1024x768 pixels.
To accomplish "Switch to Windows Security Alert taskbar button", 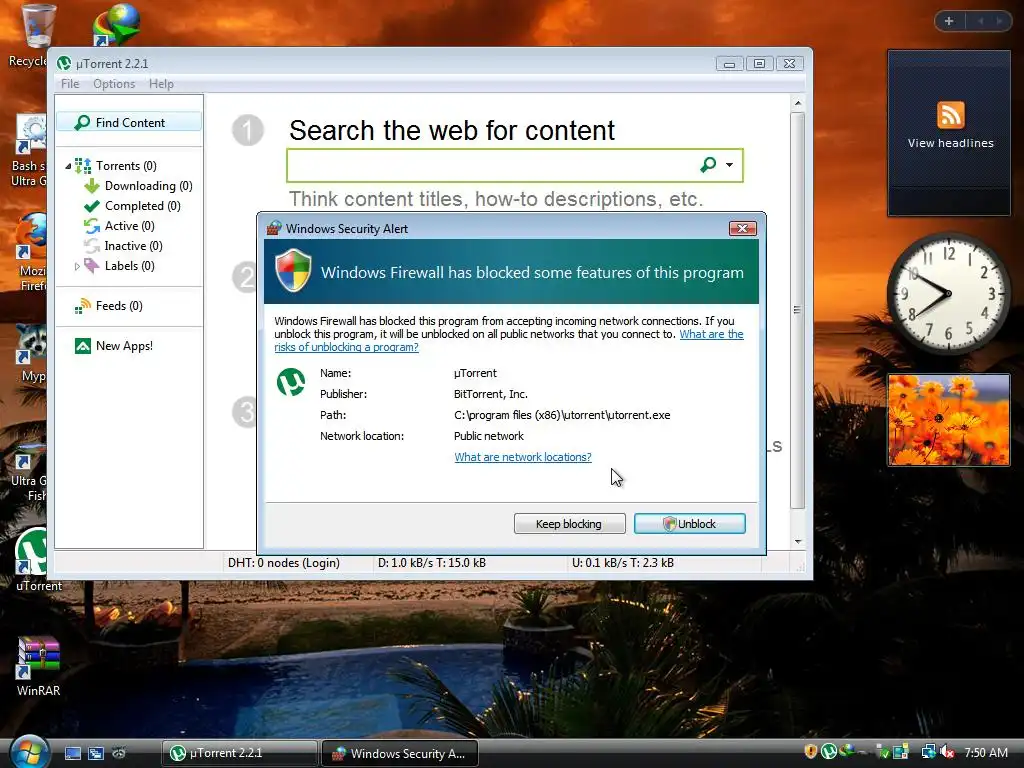I will click(x=400, y=754).
